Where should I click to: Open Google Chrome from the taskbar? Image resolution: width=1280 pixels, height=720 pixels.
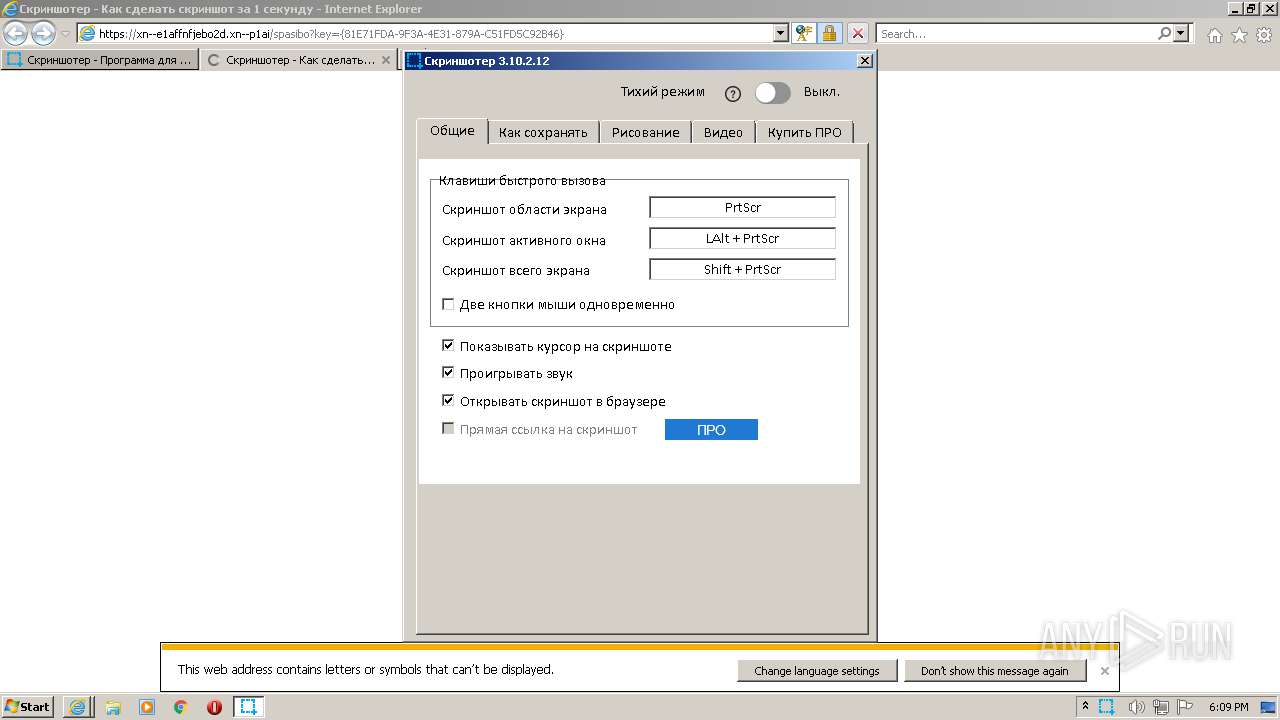tap(181, 707)
